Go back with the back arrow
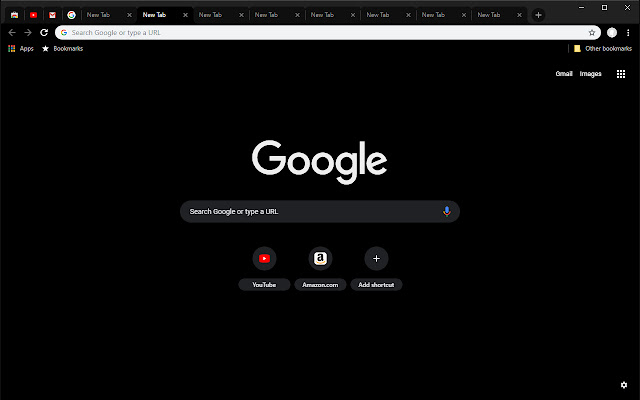Image resolution: width=640 pixels, height=400 pixels. pyautogui.click(x=12, y=33)
